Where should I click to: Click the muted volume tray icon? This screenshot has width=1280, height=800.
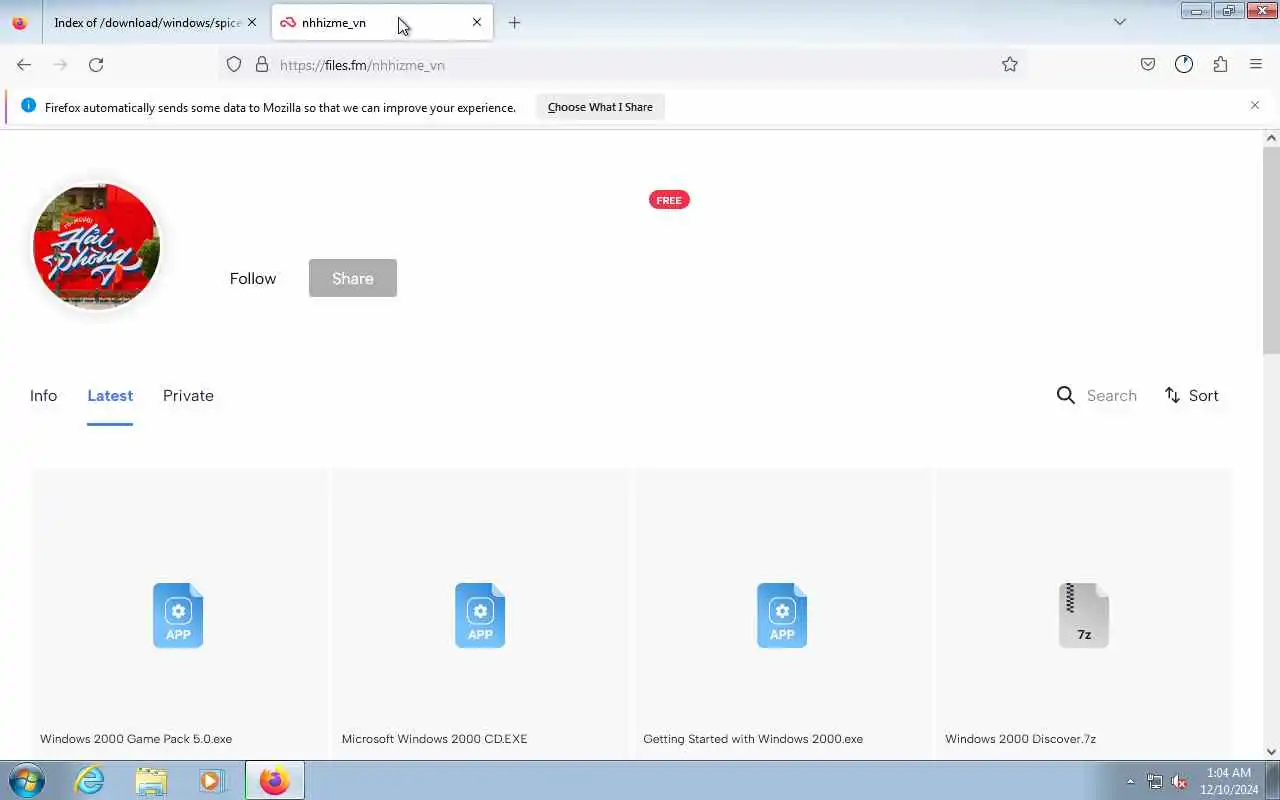click(x=1179, y=781)
